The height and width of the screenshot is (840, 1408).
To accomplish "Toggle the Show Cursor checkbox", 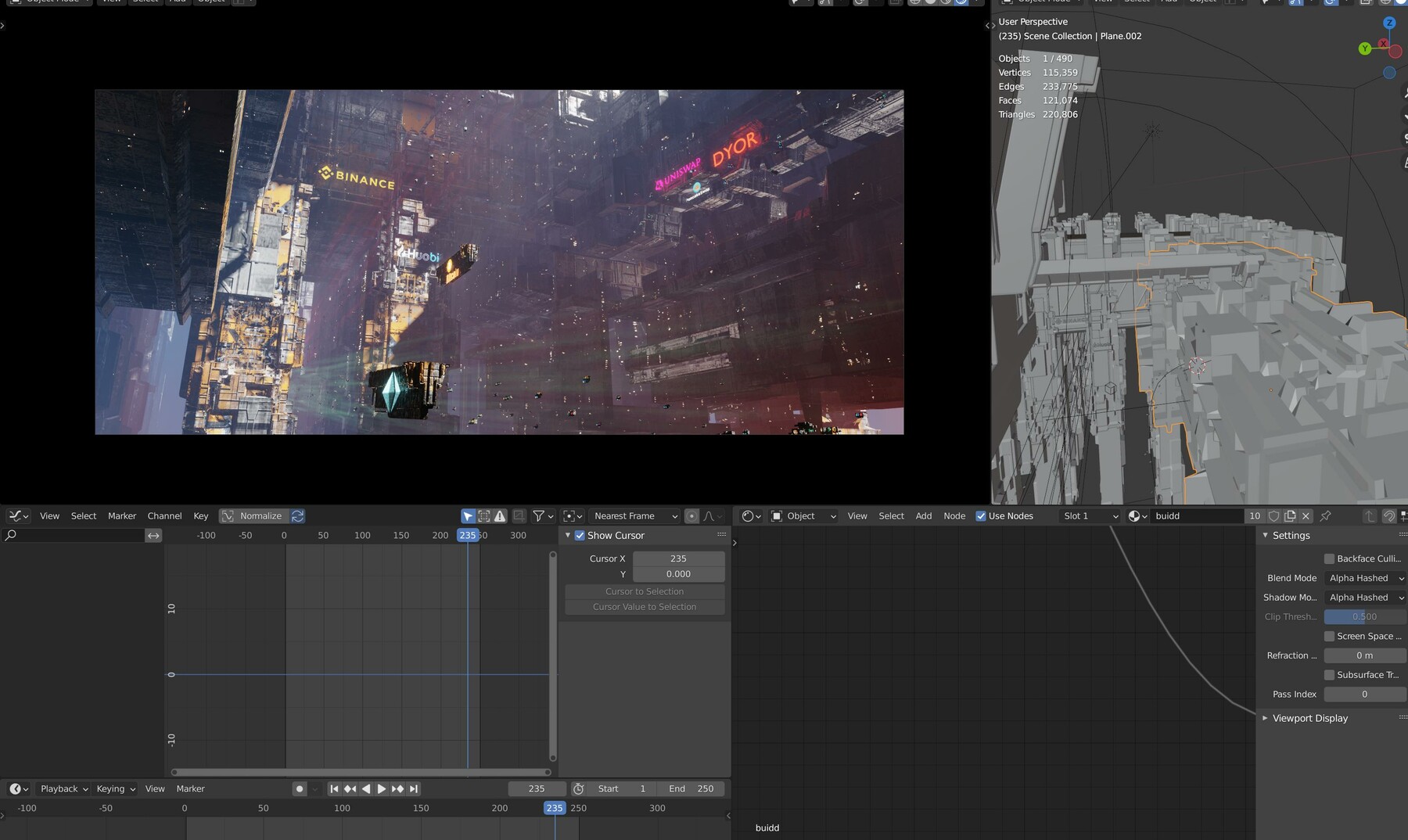I will tap(580, 535).
